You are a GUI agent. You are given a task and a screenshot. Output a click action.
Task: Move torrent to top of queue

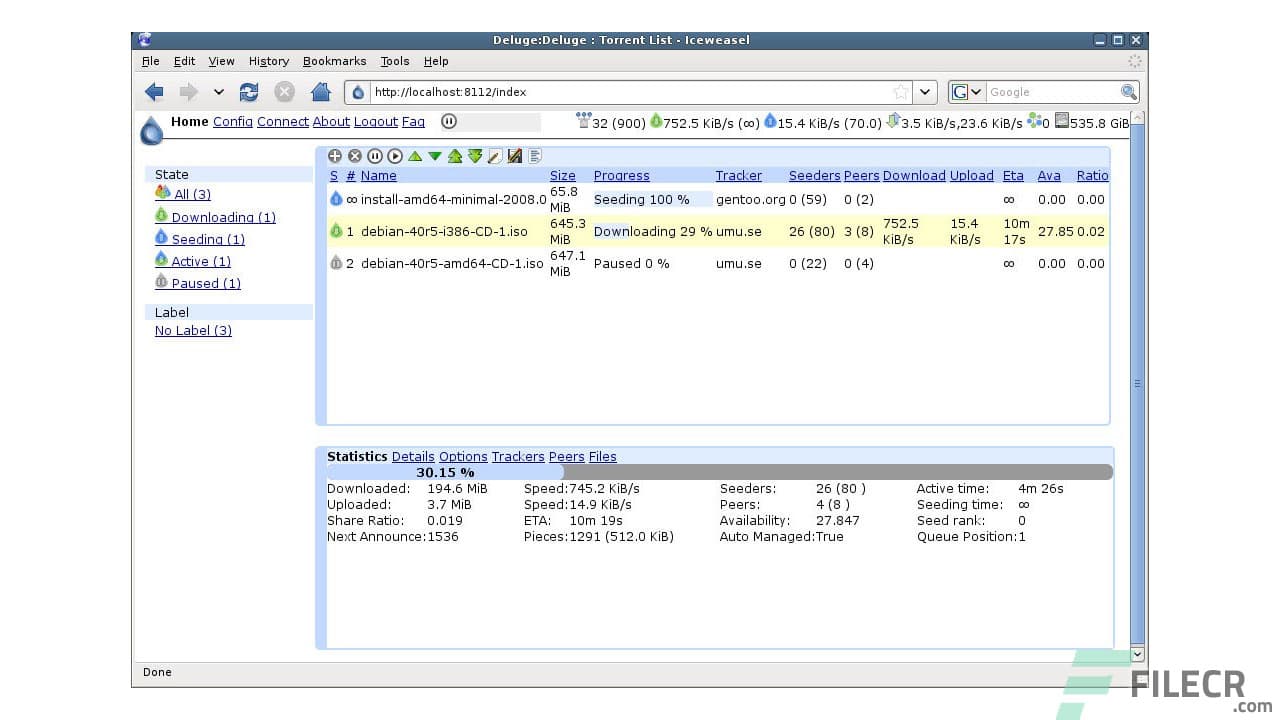(x=455, y=156)
